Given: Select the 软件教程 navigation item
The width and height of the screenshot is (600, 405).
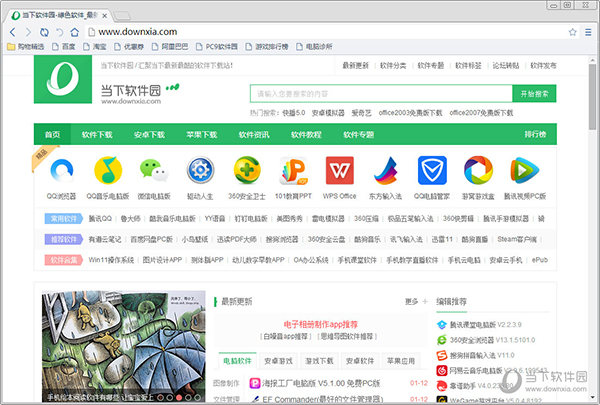Looking at the screenshot, I should [306, 134].
